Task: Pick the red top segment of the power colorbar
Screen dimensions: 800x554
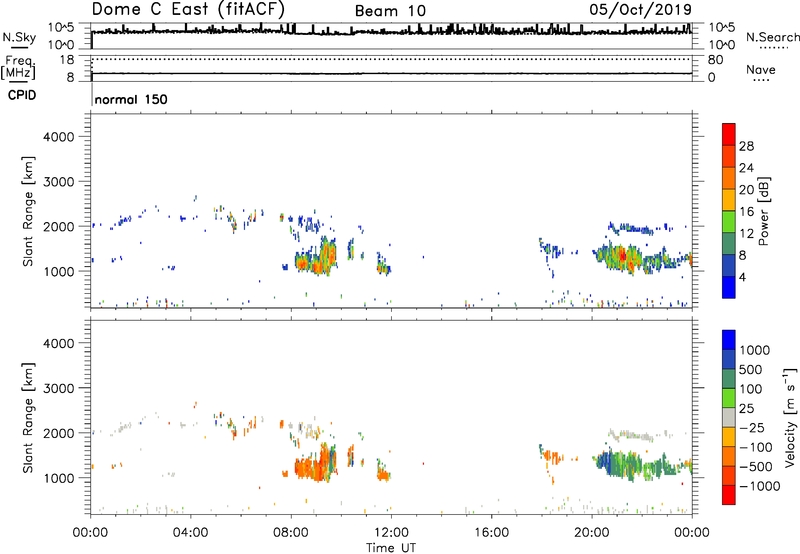Action: point(729,134)
